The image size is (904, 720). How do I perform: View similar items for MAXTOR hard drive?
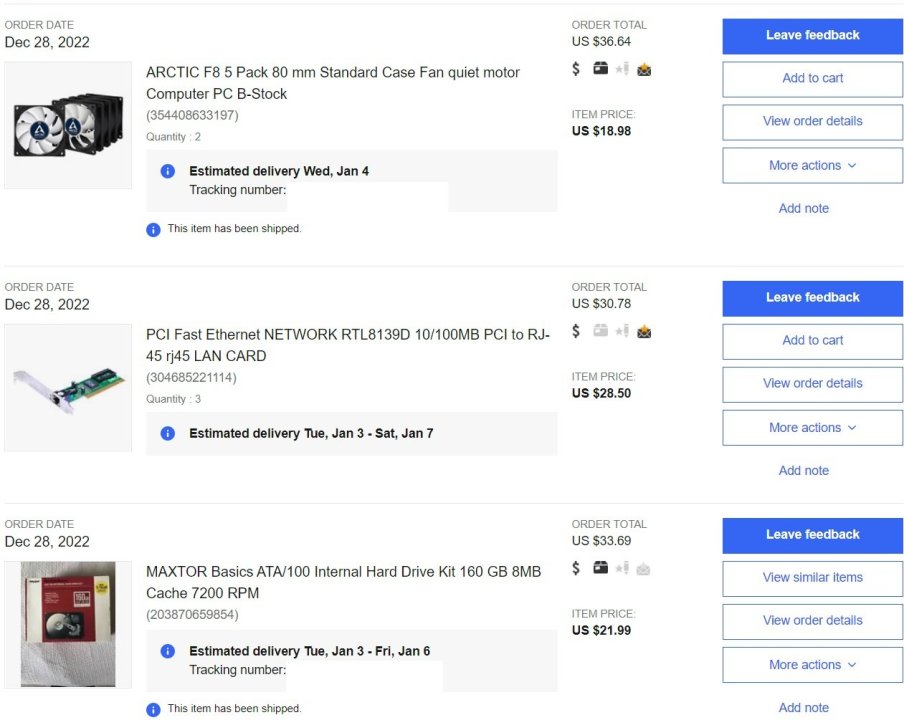pos(812,577)
